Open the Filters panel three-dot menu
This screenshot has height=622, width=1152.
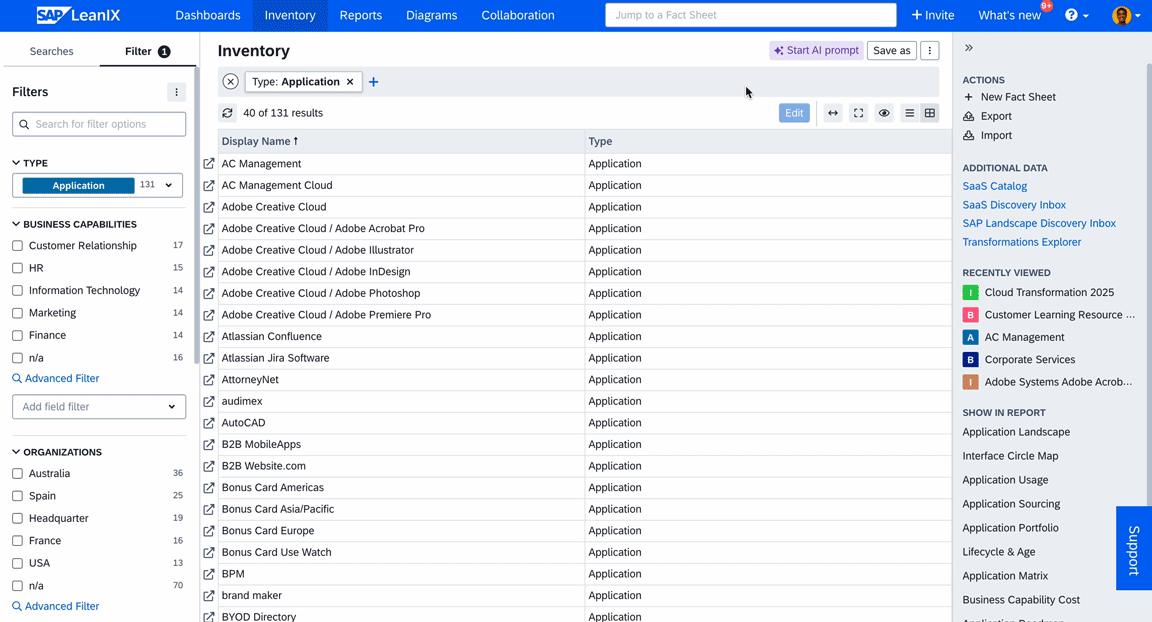[x=176, y=92]
